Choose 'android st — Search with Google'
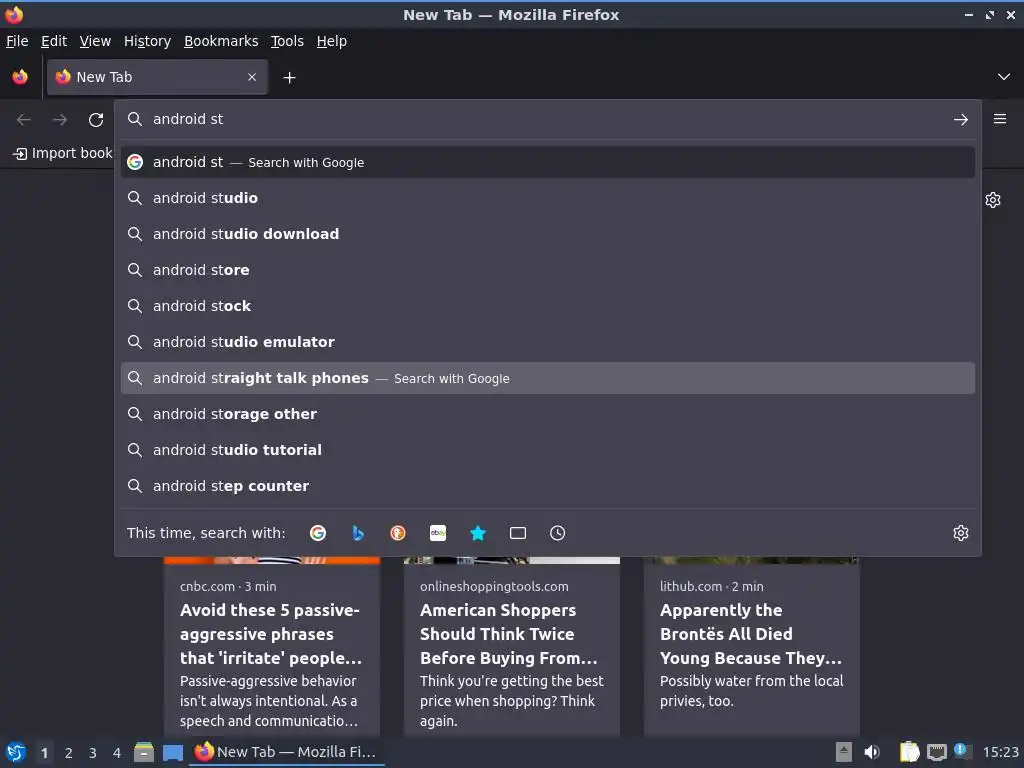 [547, 162]
